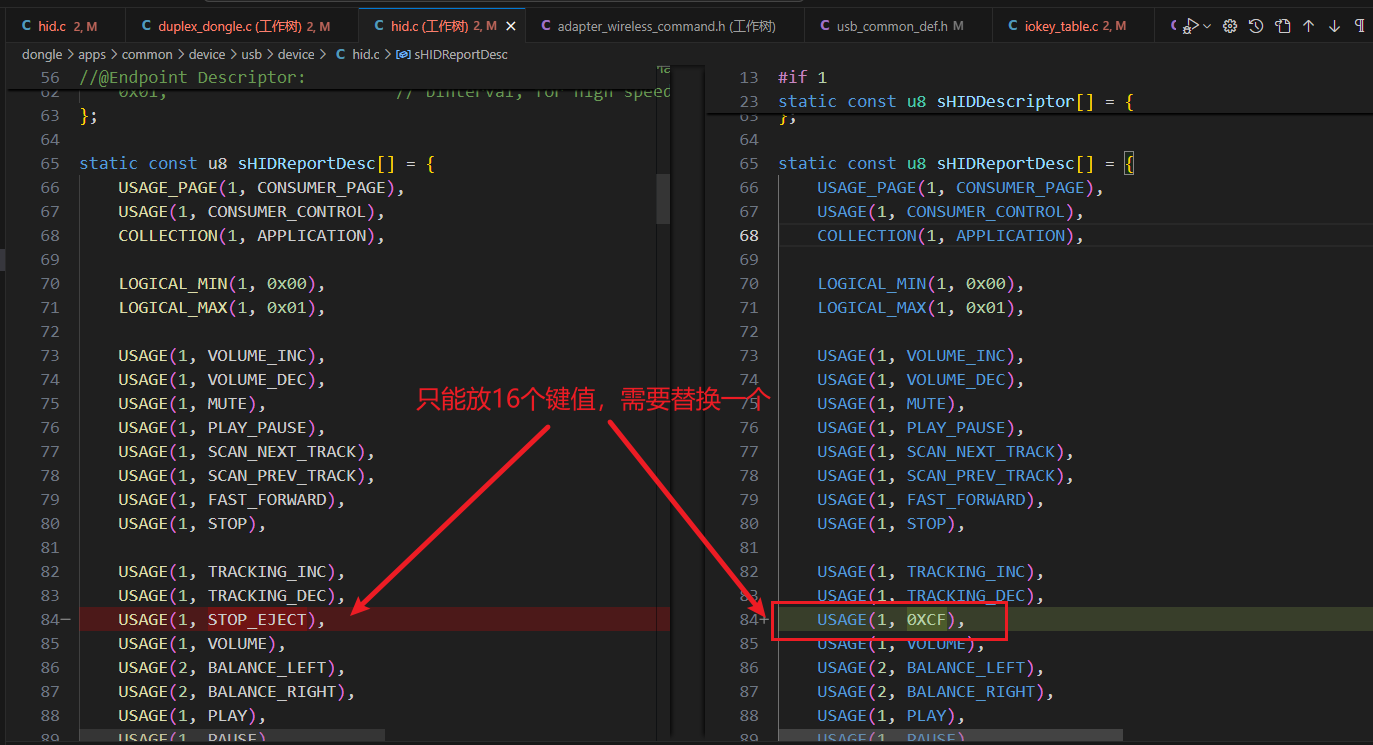Toggle whitespace pilcrow icon

pos(1360,26)
